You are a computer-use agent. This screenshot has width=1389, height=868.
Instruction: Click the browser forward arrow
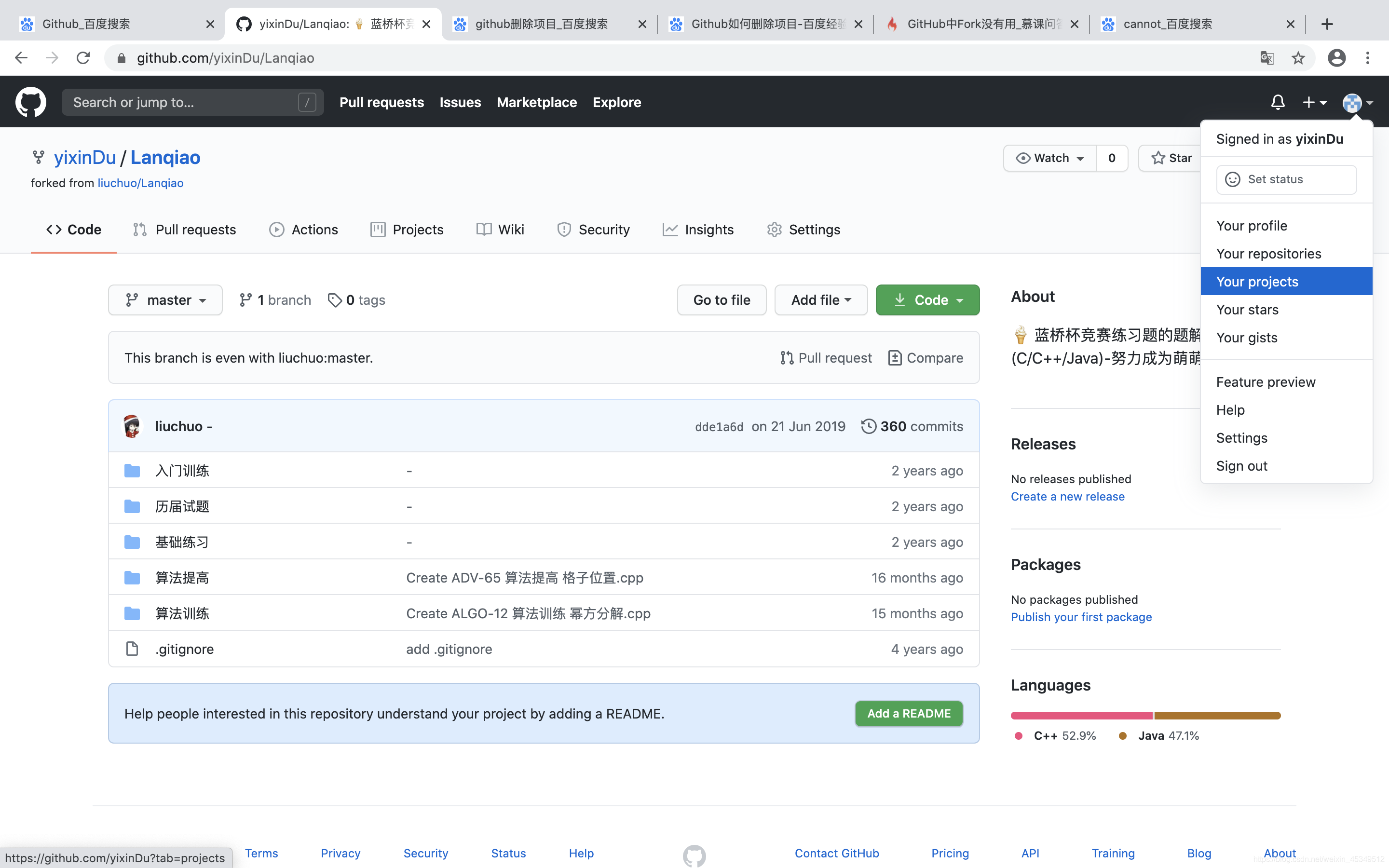[x=52, y=58]
